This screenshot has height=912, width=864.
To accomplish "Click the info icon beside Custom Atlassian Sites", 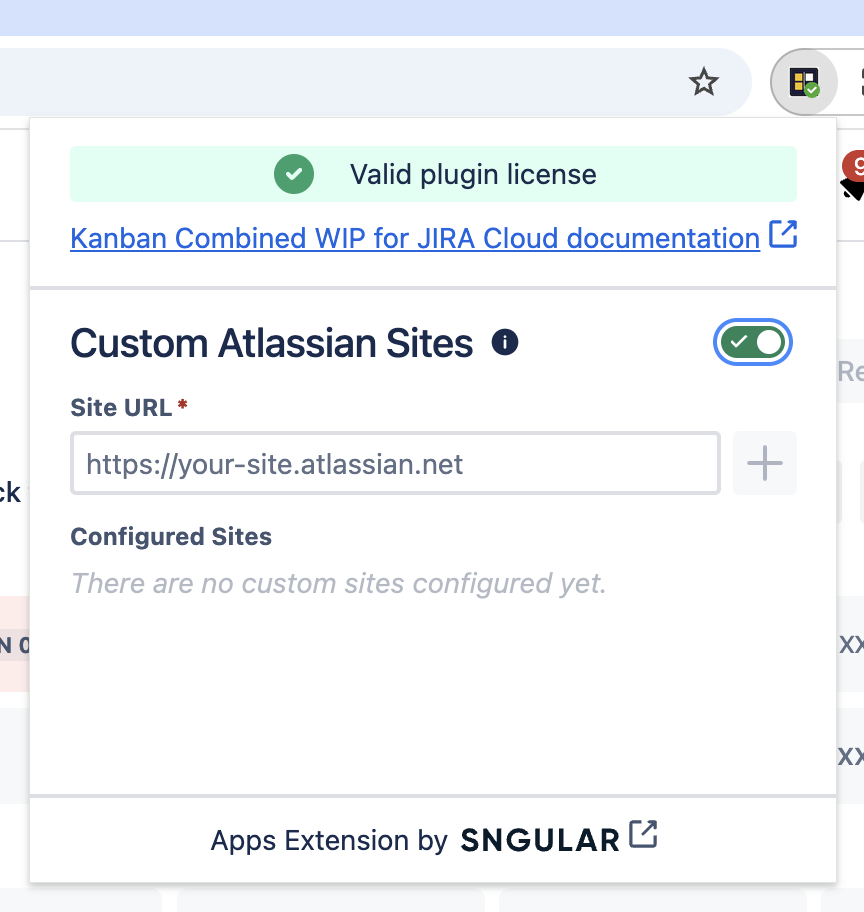I will point(505,343).
